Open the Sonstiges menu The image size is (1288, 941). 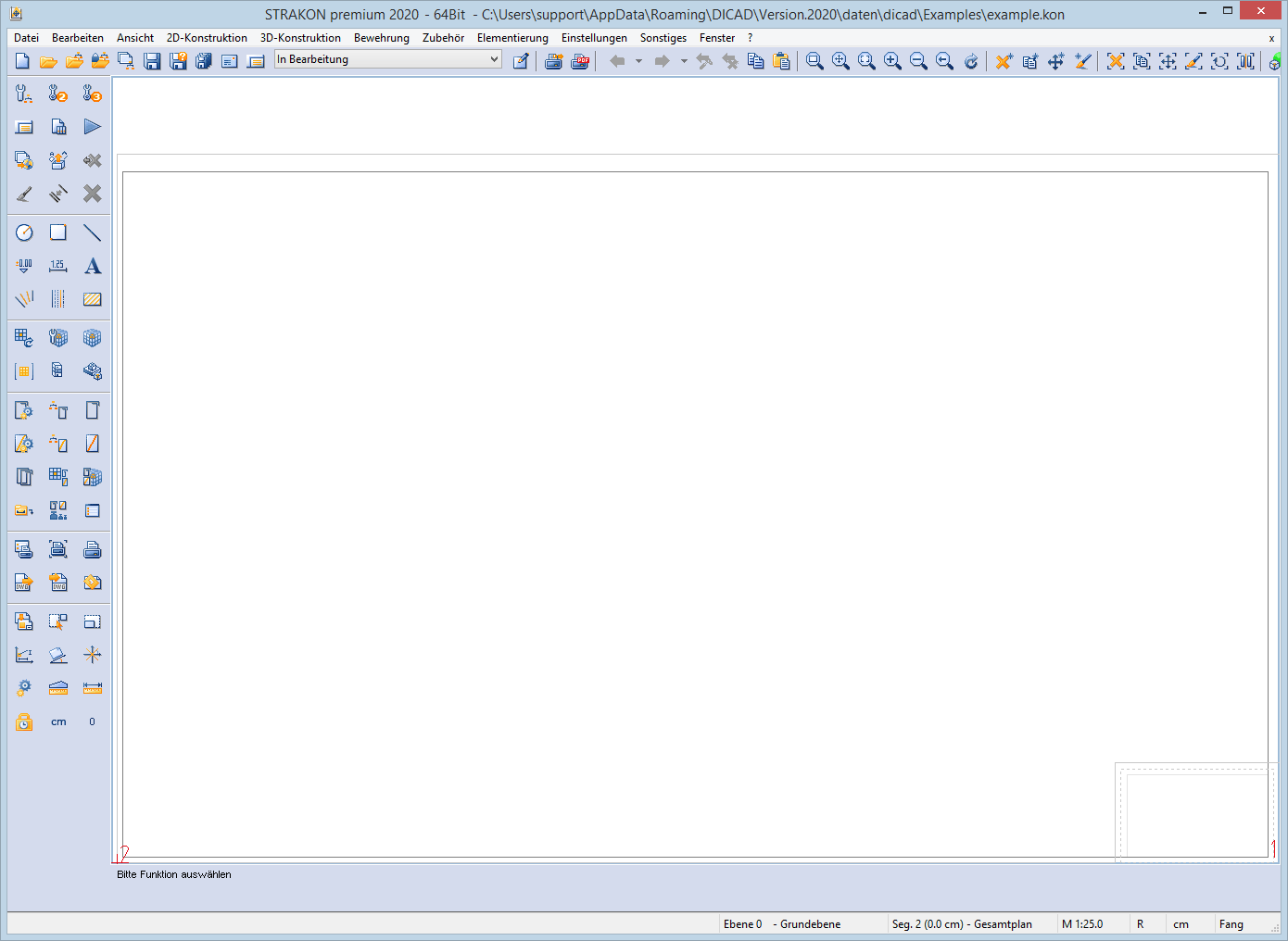[663, 38]
